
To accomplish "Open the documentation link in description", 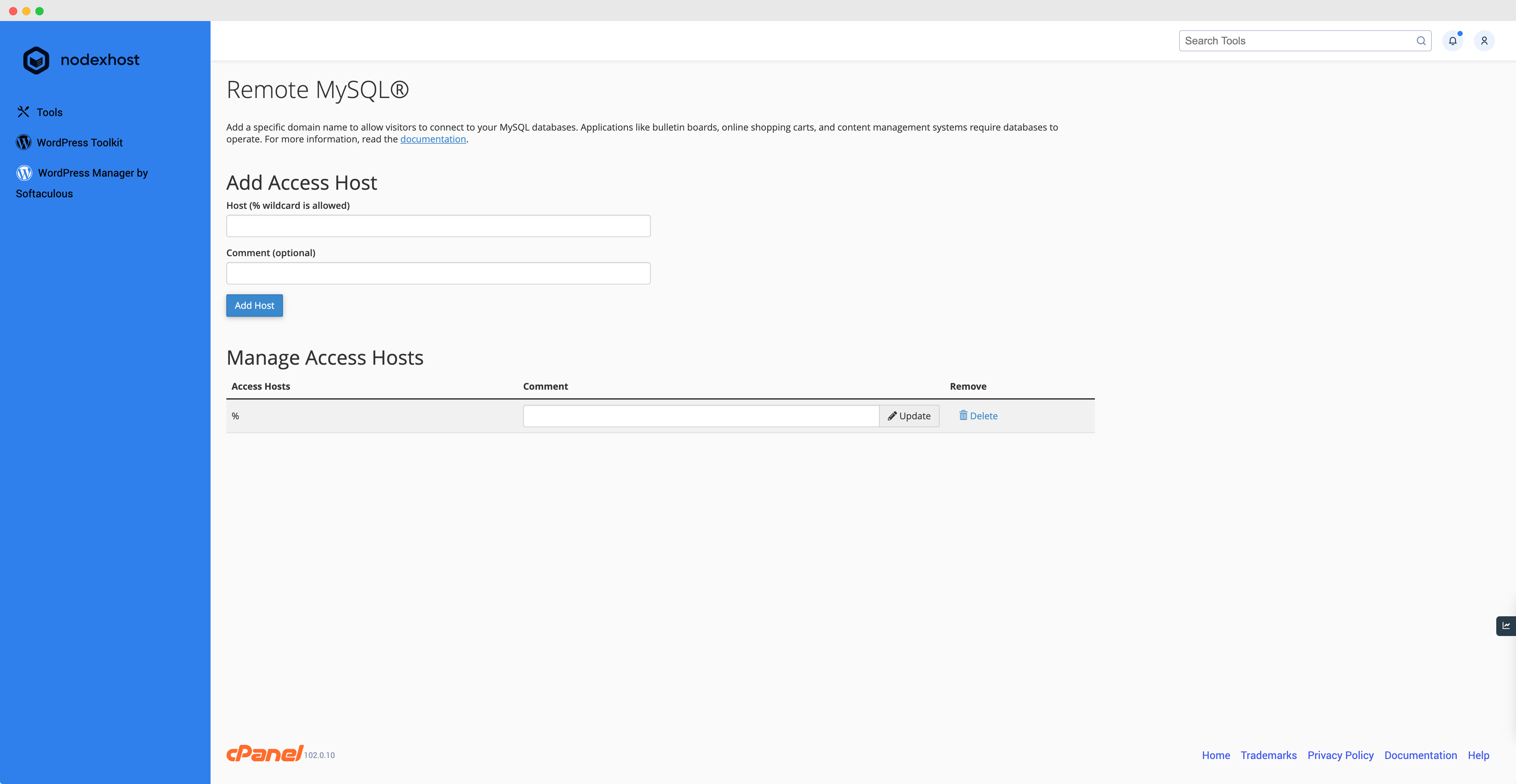I will [433, 139].
